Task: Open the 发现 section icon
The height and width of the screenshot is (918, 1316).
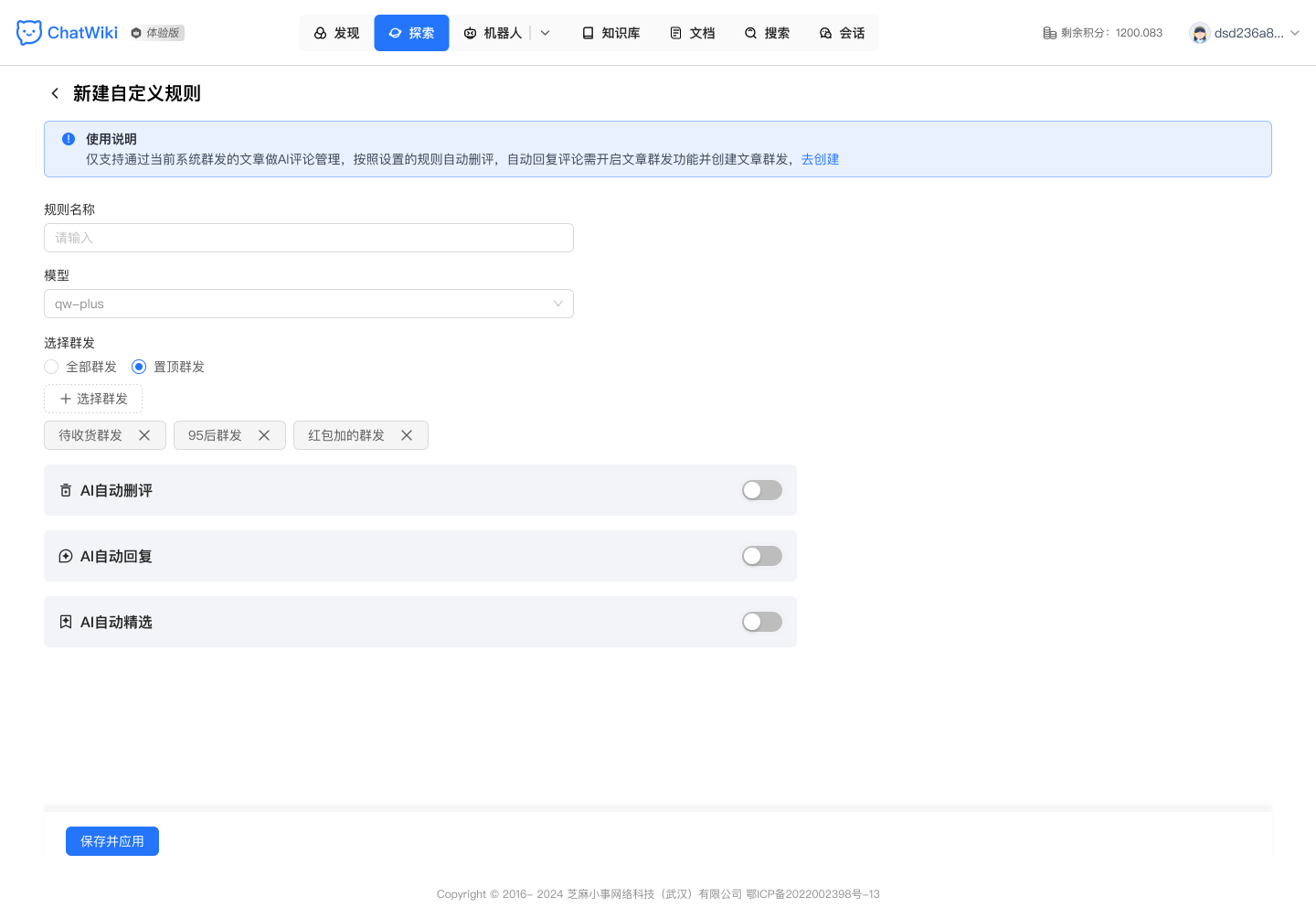Action: 323,33
